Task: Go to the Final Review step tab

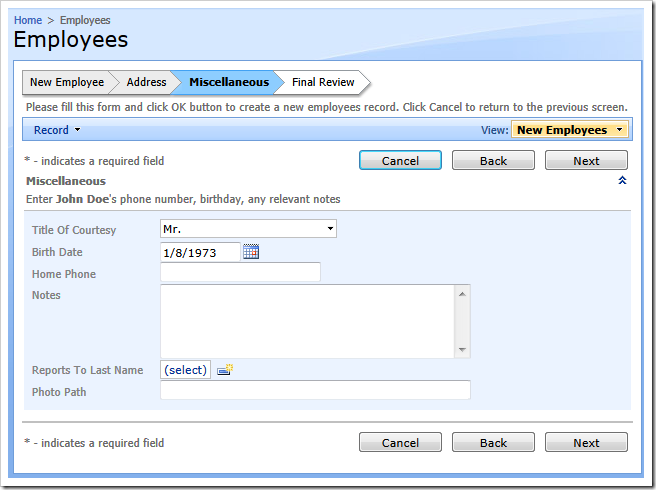Action: (x=323, y=82)
